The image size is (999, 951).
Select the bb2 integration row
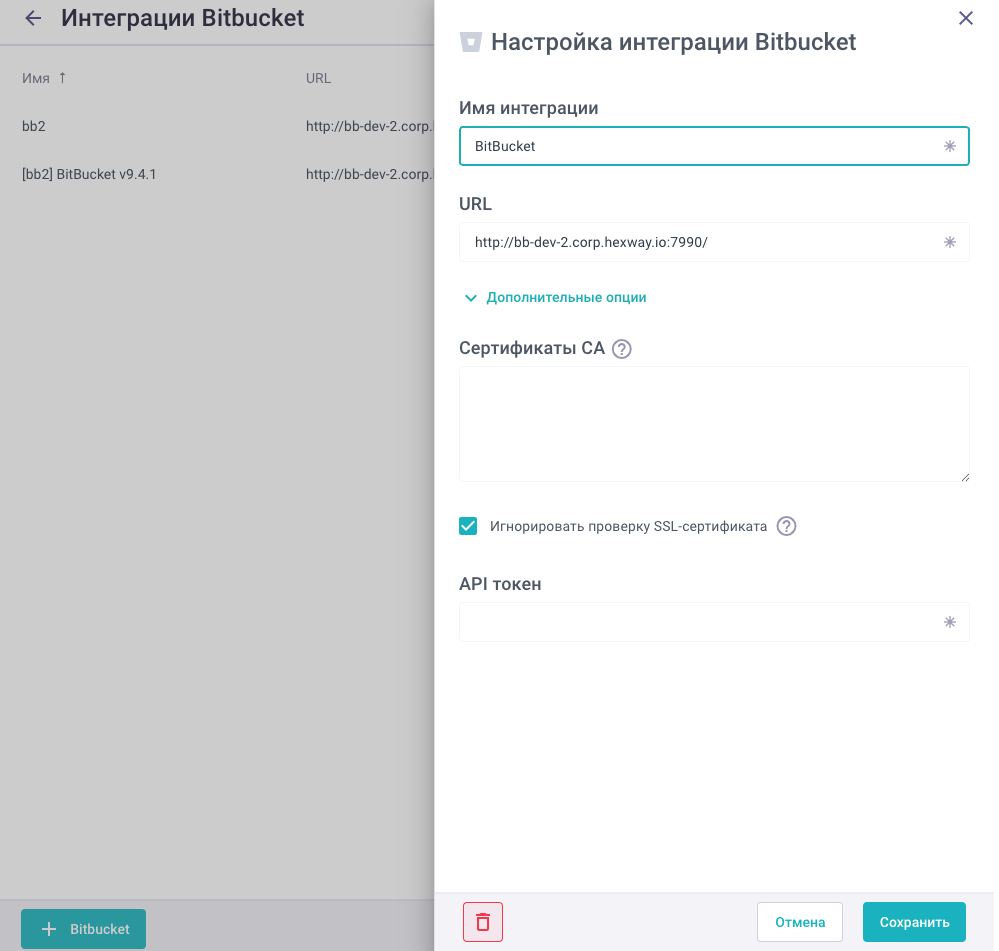[x=217, y=126]
